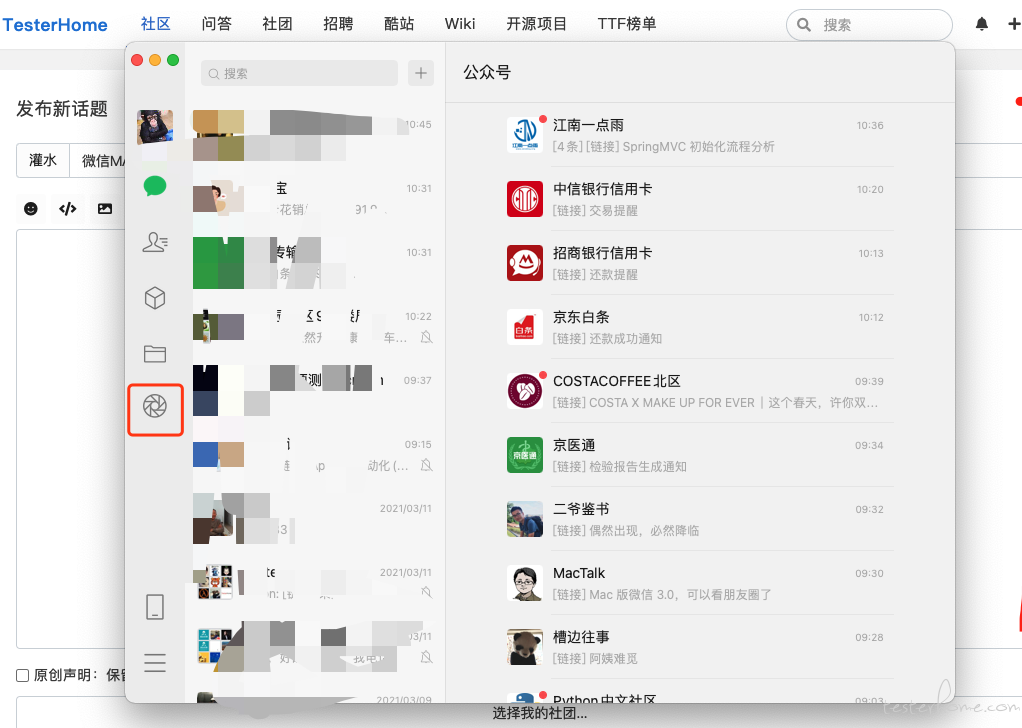The width and height of the screenshot is (1022, 728).
Task: Focus the WeChat 搜索 search field
Action: [x=299, y=73]
